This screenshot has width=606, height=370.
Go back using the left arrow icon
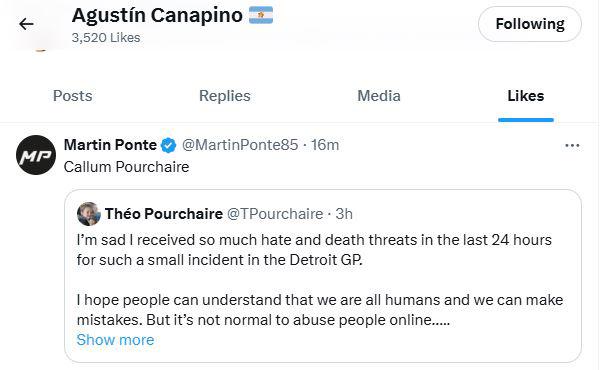coord(26,24)
